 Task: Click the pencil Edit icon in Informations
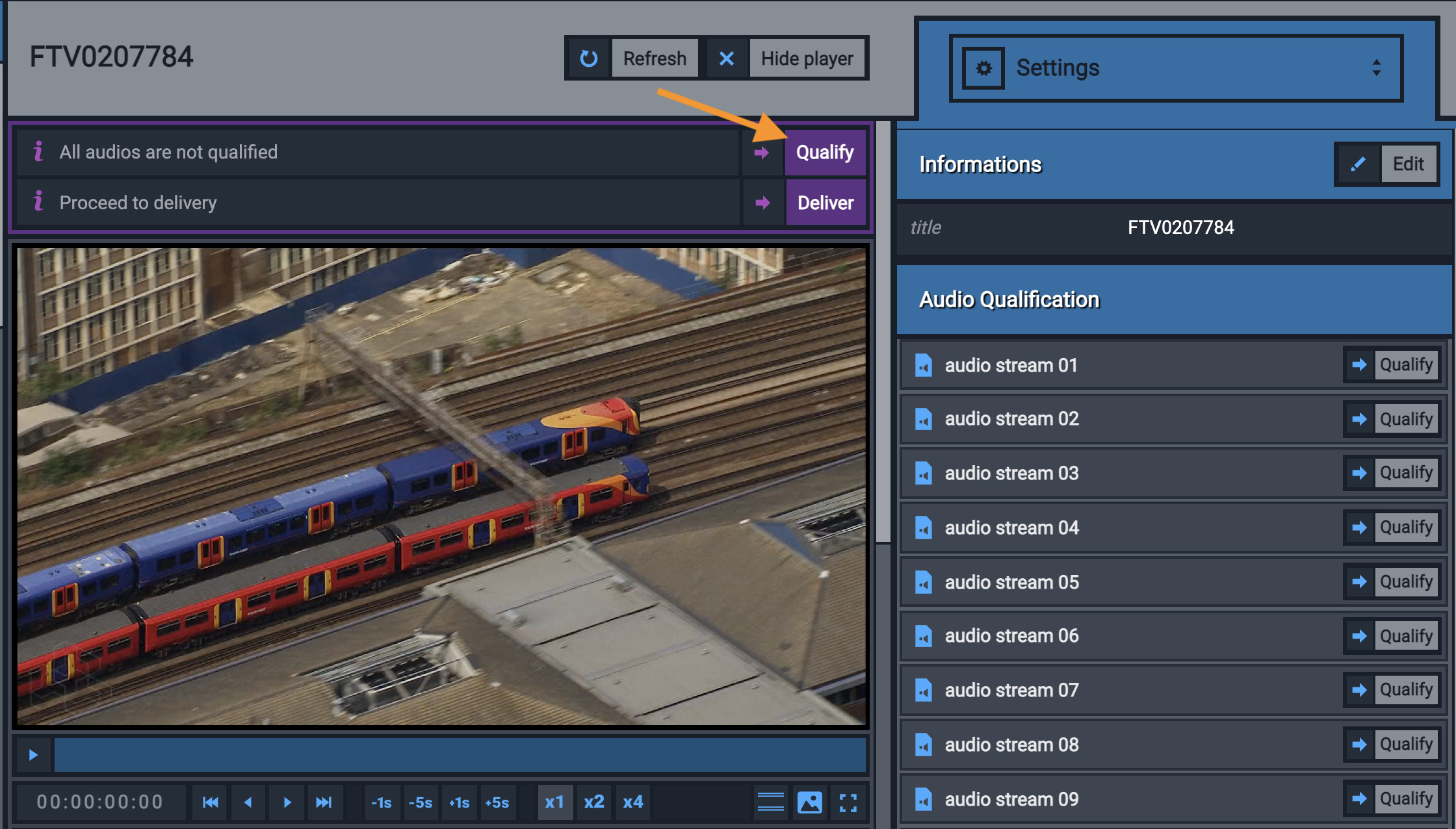(x=1358, y=164)
